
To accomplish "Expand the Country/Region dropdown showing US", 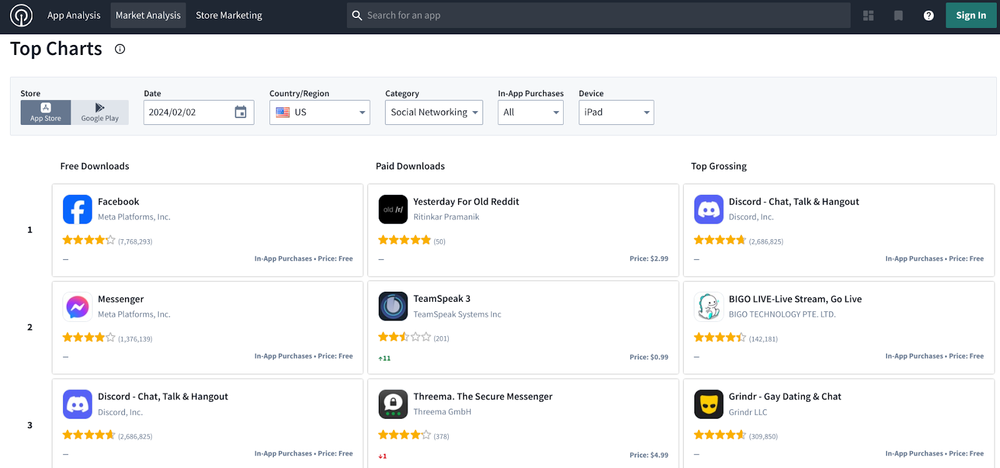I will click(319, 112).
